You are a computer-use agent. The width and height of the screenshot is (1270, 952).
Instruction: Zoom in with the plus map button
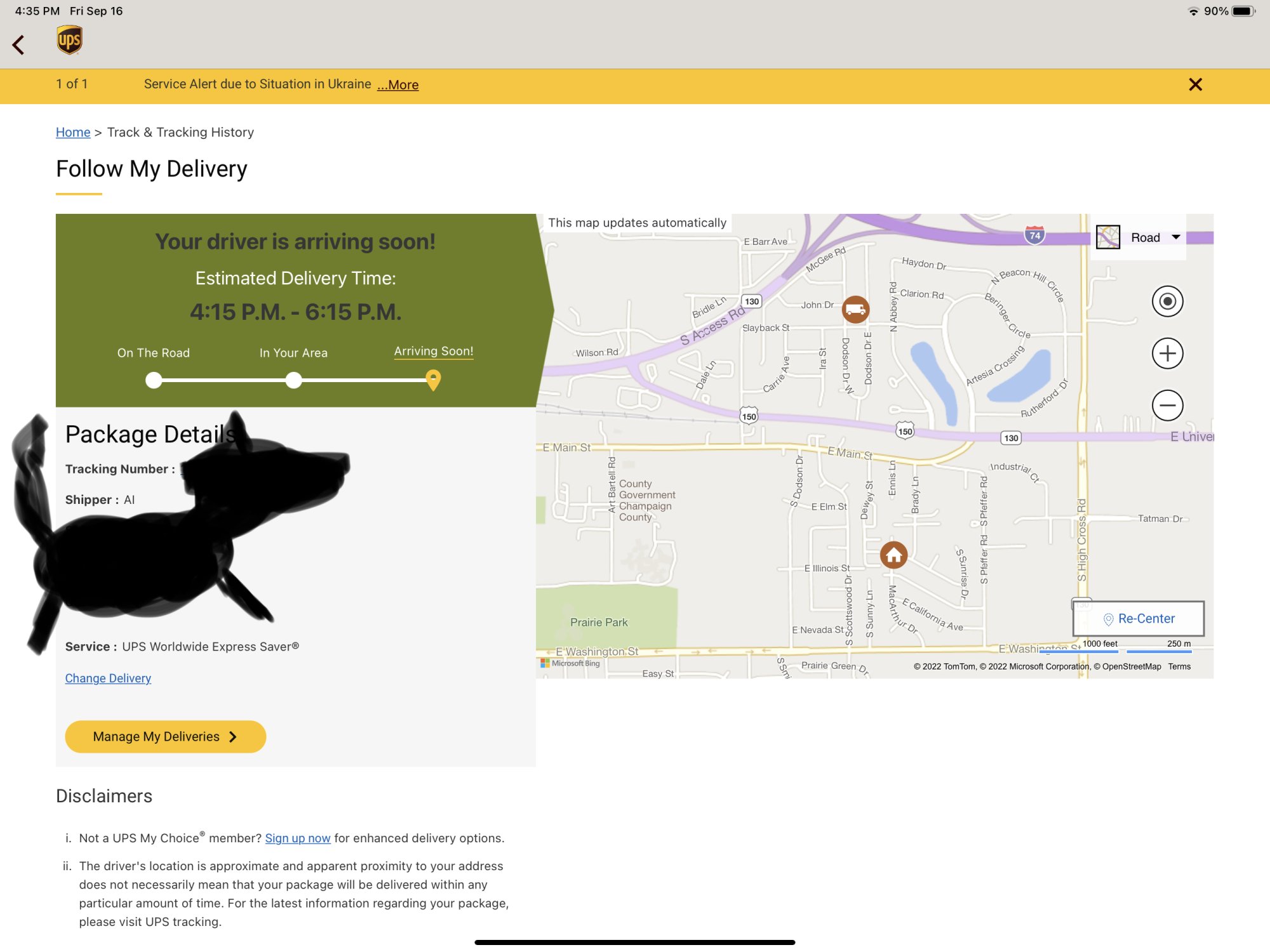coord(1167,354)
